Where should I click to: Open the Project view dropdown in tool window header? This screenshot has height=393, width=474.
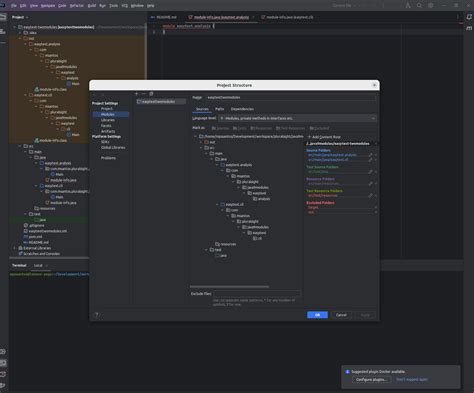pyautogui.click(x=20, y=17)
